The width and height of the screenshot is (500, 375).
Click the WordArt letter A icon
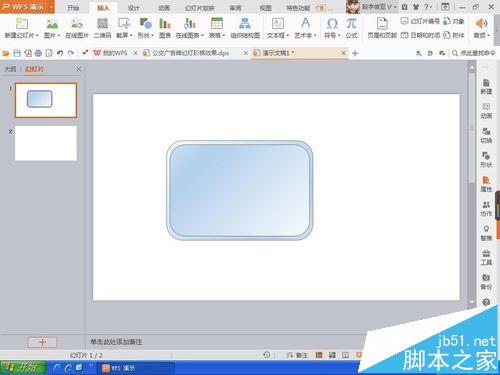[305, 23]
